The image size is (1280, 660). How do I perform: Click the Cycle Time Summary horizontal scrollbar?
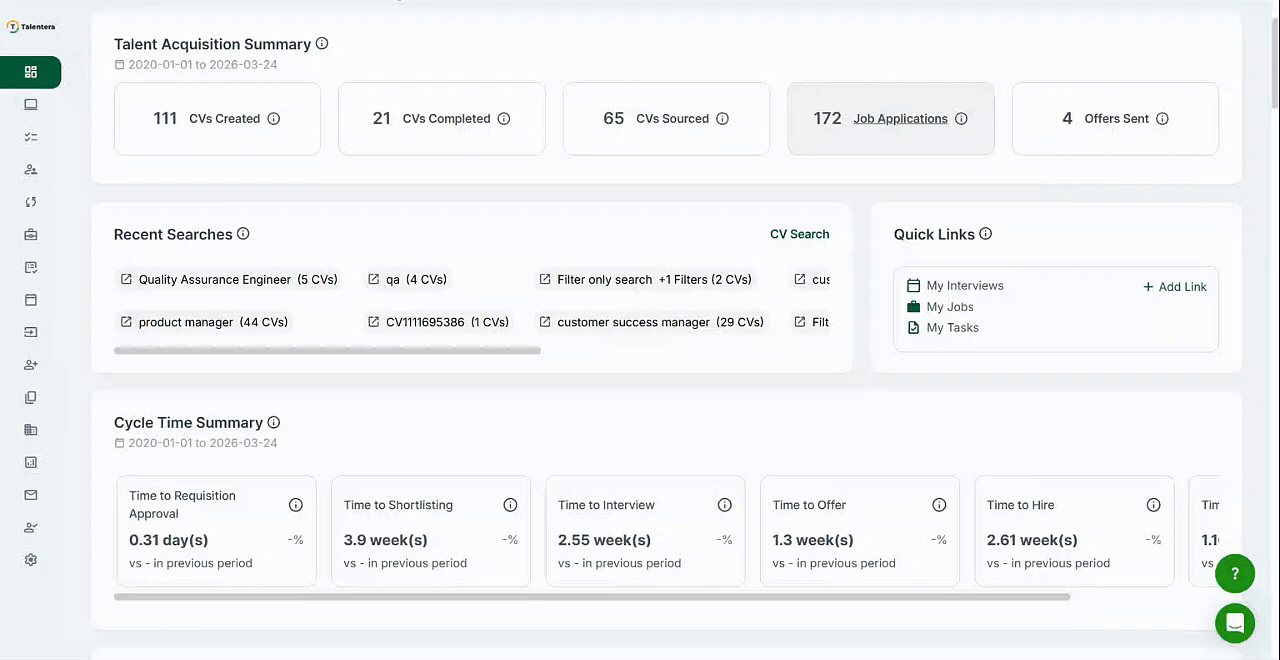[x=592, y=597]
